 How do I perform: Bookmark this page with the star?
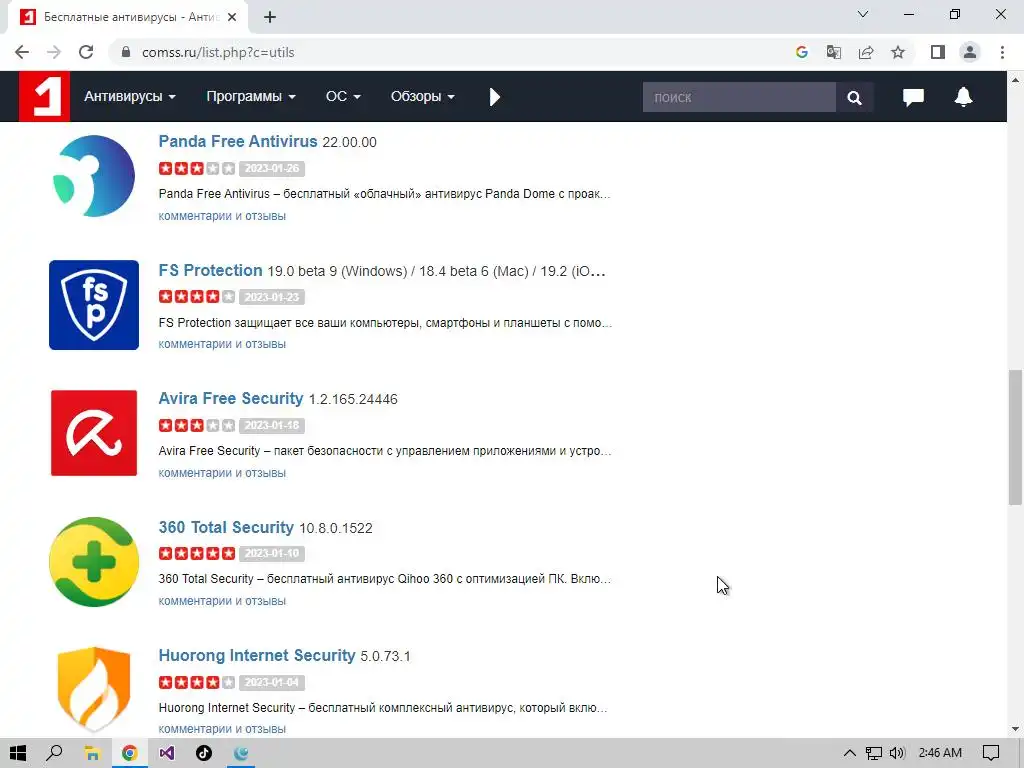tap(898, 52)
